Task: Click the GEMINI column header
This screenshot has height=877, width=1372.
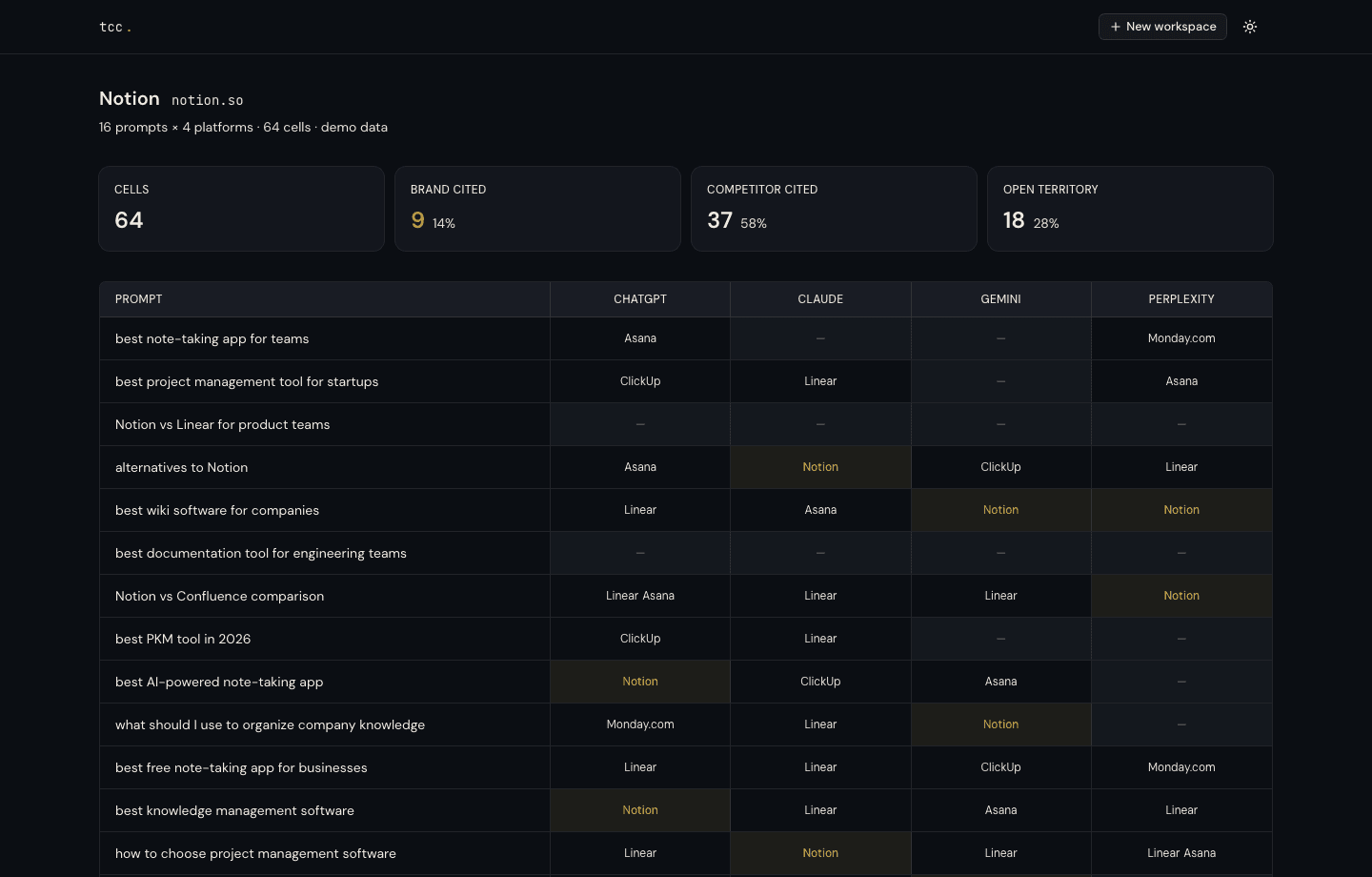Action: tap(1000, 299)
